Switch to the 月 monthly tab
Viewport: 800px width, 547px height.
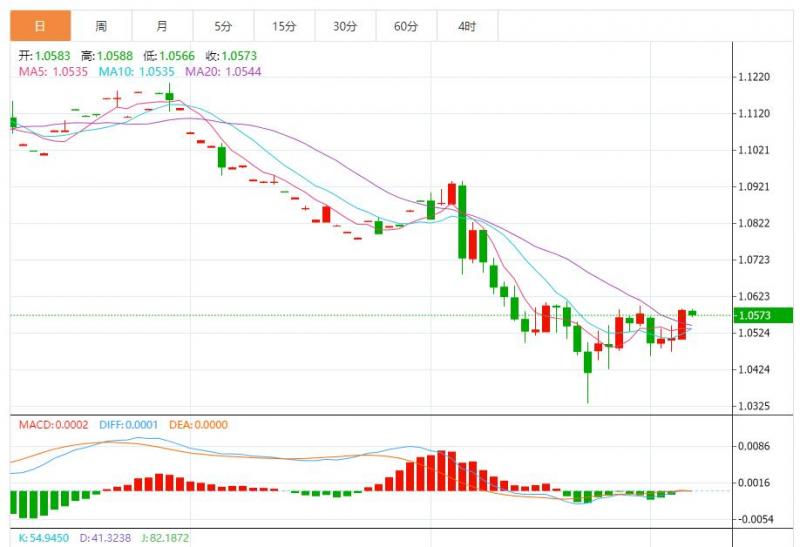(x=162, y=26)
